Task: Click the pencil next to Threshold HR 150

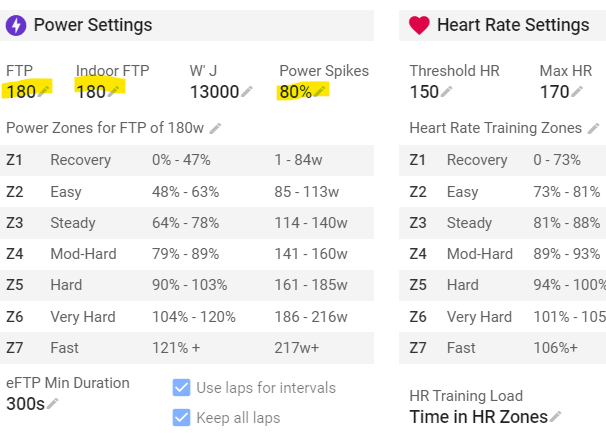Action: [447, 92]
